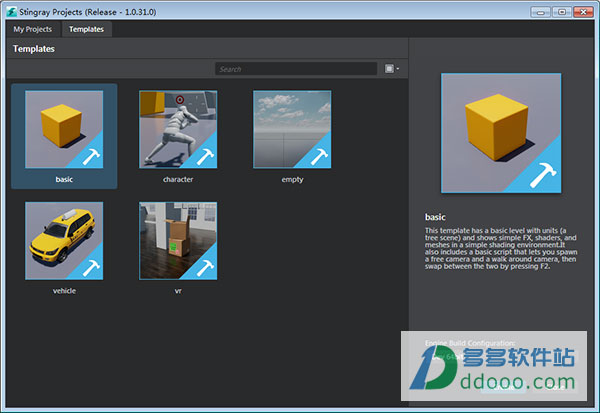Click the "basic" label under the cube
Viewport: 600px width, 413px height.
(x=64, y=179)
